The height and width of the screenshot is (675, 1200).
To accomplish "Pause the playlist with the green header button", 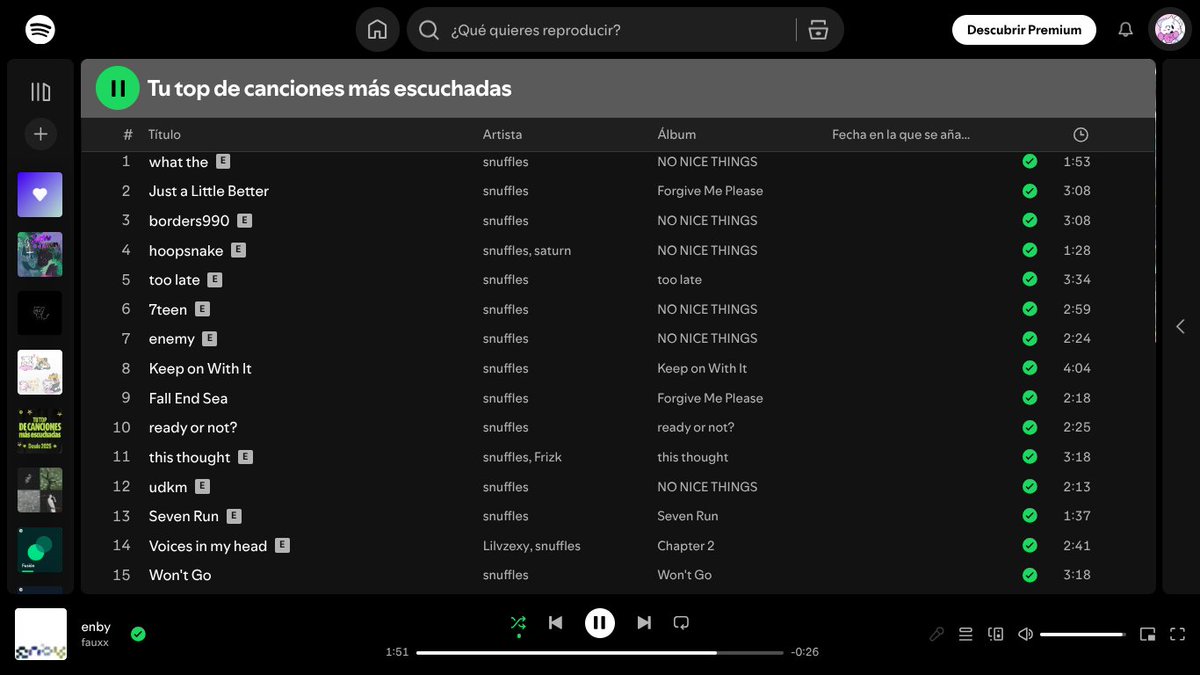I will [118, 88].
